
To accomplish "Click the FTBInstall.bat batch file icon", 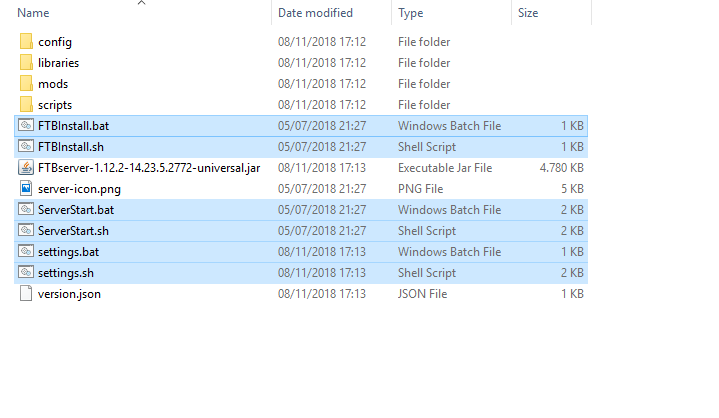I will pos(26,126).
